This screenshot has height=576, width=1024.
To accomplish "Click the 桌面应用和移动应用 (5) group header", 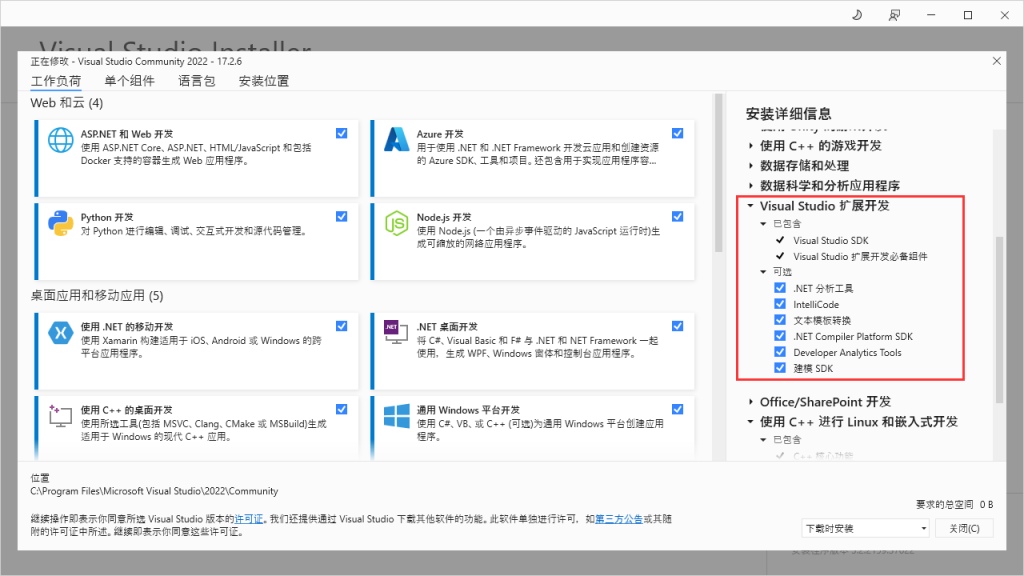I will click(x=97, y=296).
